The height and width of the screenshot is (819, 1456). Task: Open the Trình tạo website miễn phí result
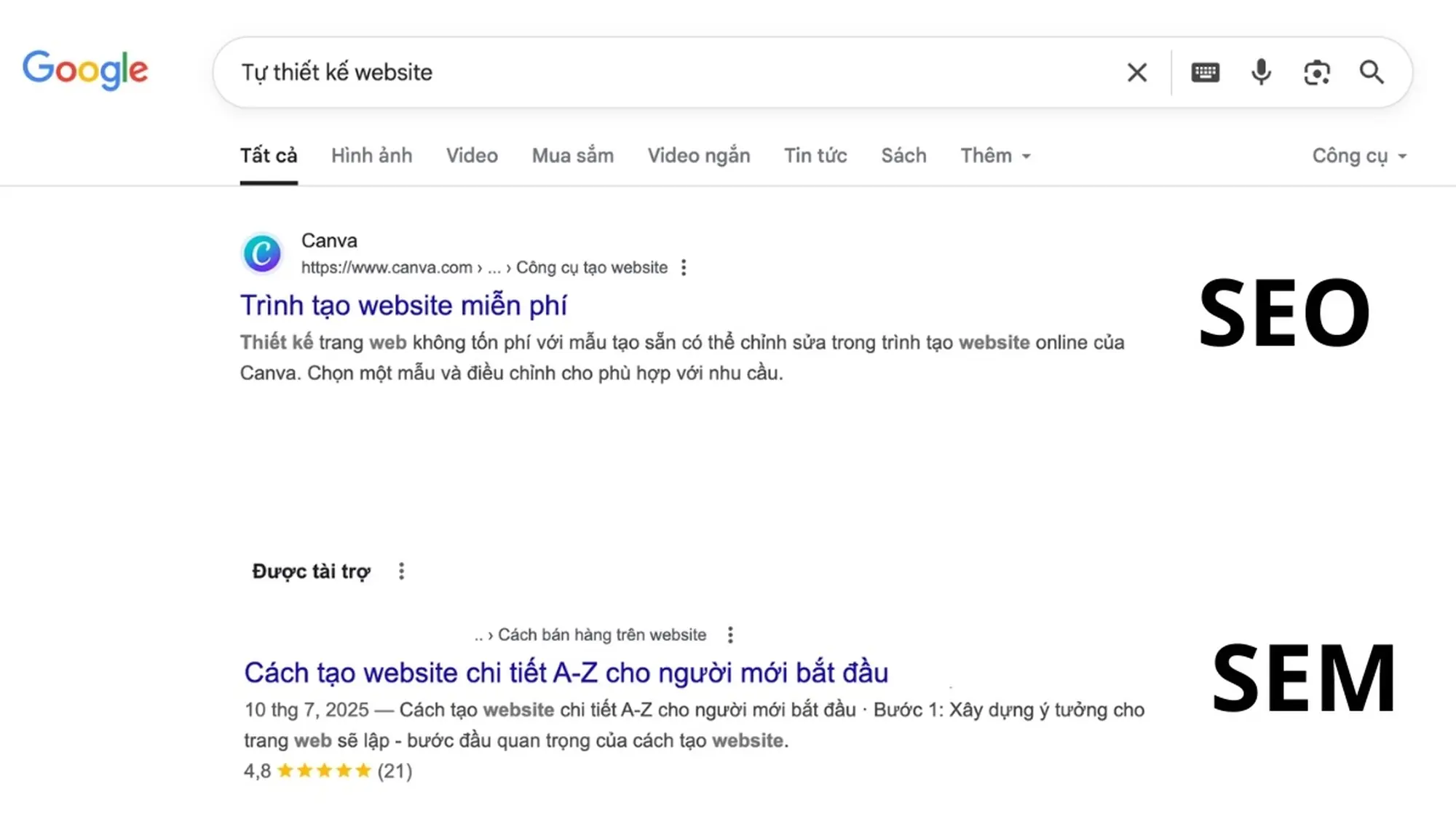click(403, 306)
